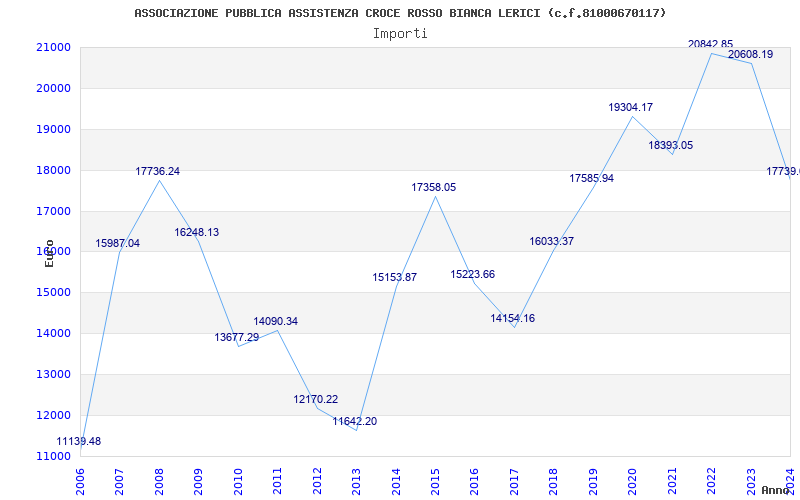800x500 pixels.
Task: Select the 20842.85 data label
Action: [710, 44]
